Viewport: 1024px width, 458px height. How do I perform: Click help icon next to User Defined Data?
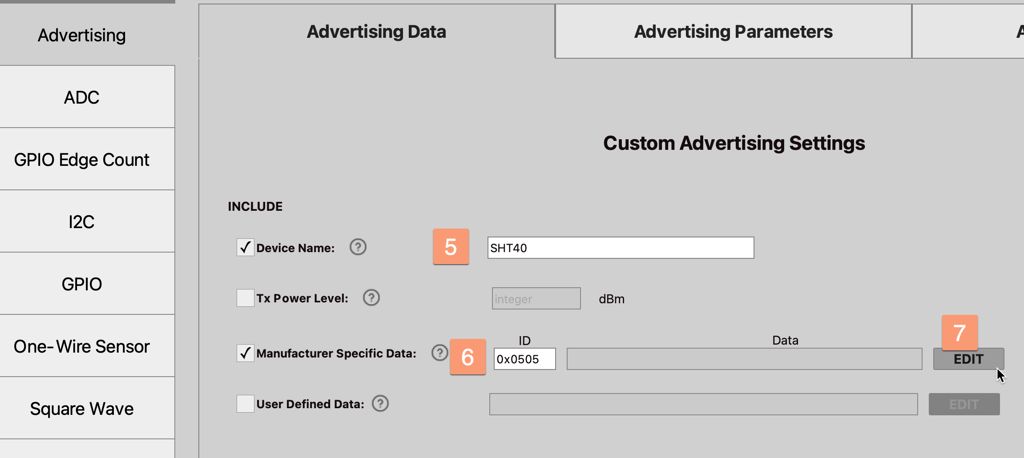click(380, 404)
